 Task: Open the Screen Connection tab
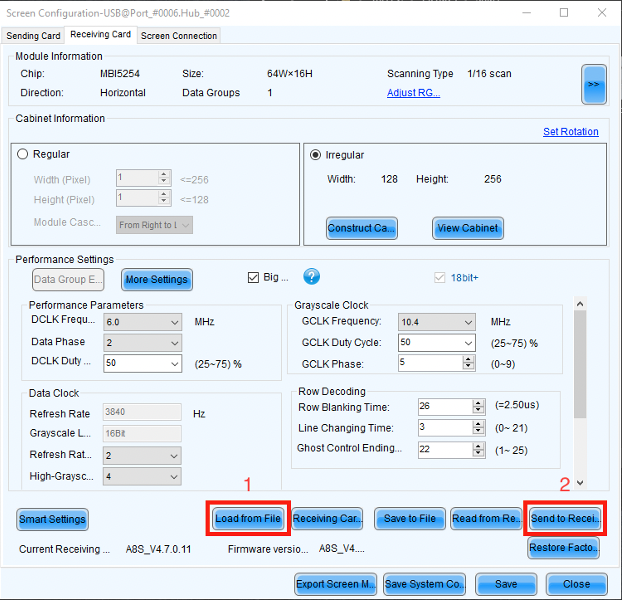pos(178,36)
